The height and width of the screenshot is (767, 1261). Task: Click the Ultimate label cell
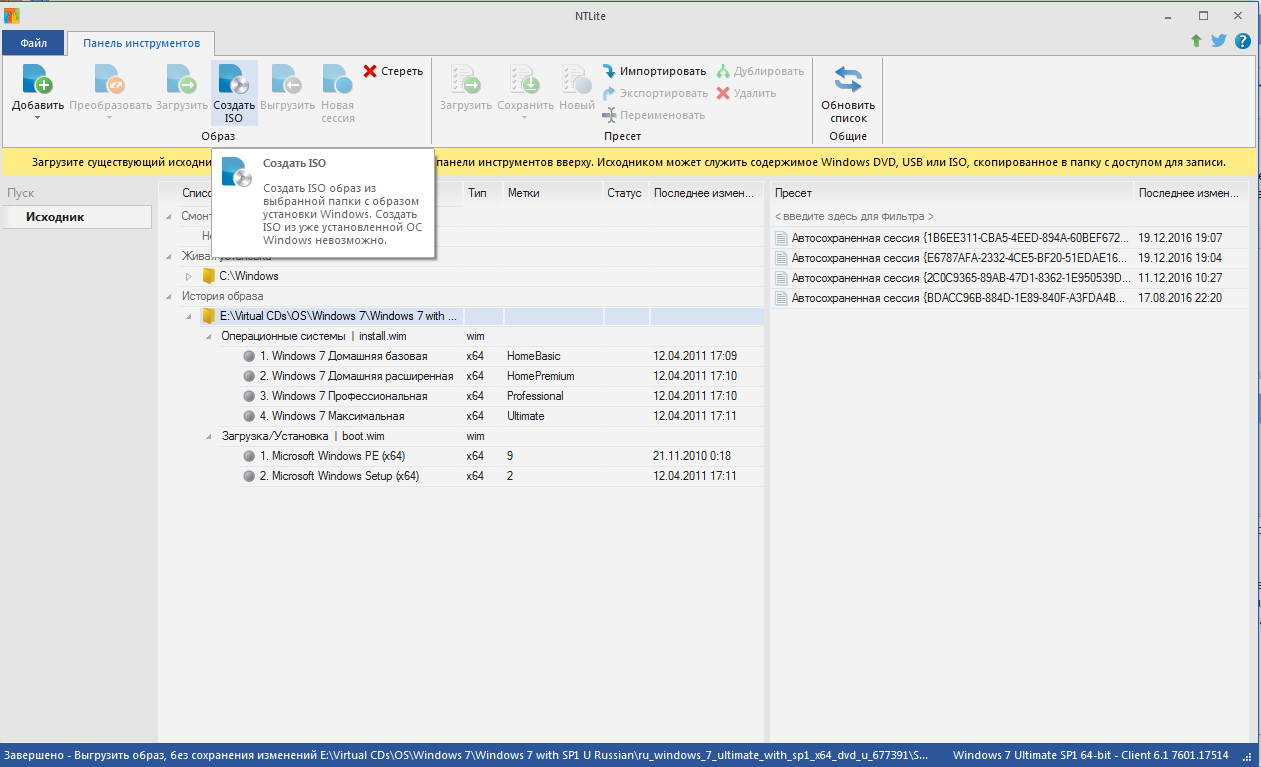pos(526,416)
